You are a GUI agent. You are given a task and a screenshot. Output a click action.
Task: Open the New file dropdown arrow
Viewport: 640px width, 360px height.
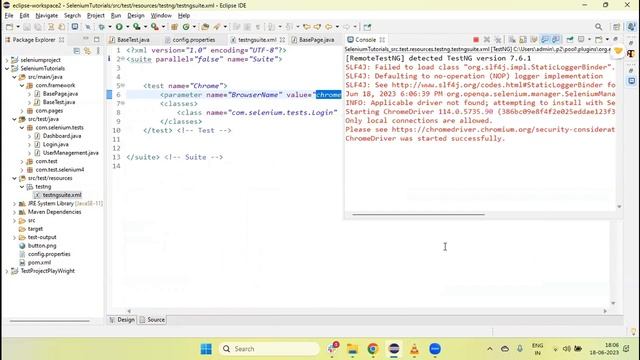[18, 27]
